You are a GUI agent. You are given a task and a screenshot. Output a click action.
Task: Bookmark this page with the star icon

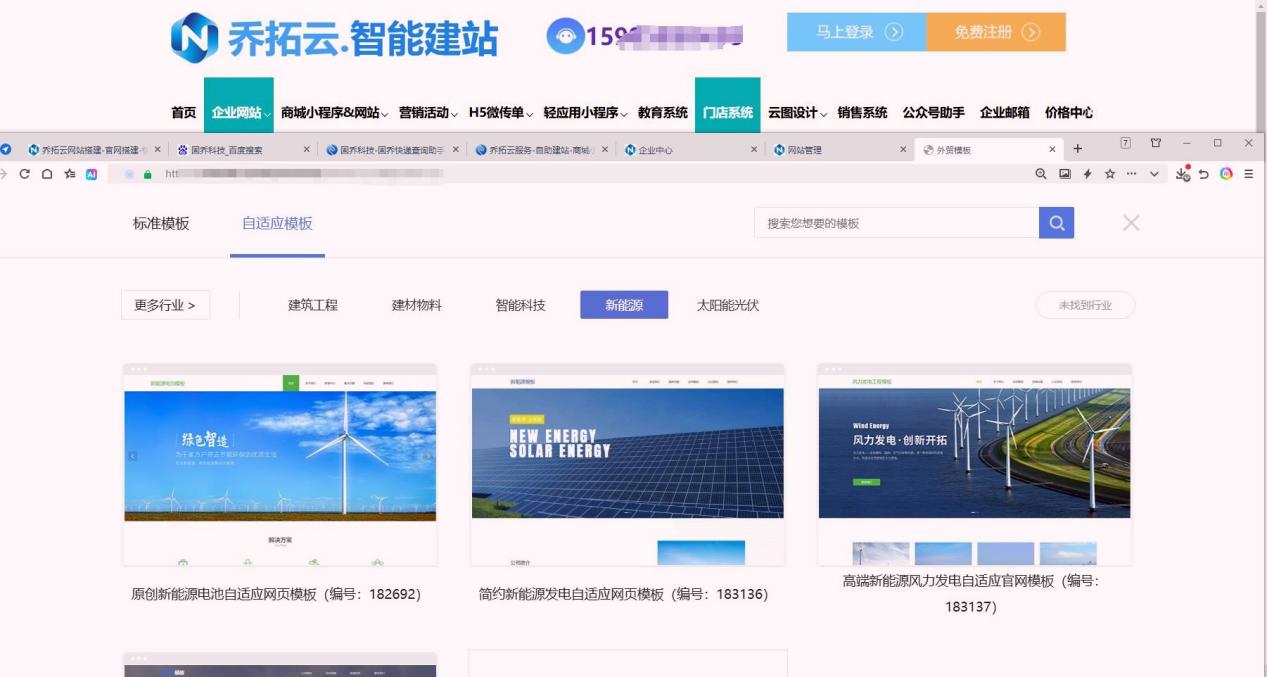[x=1110, y=173]
